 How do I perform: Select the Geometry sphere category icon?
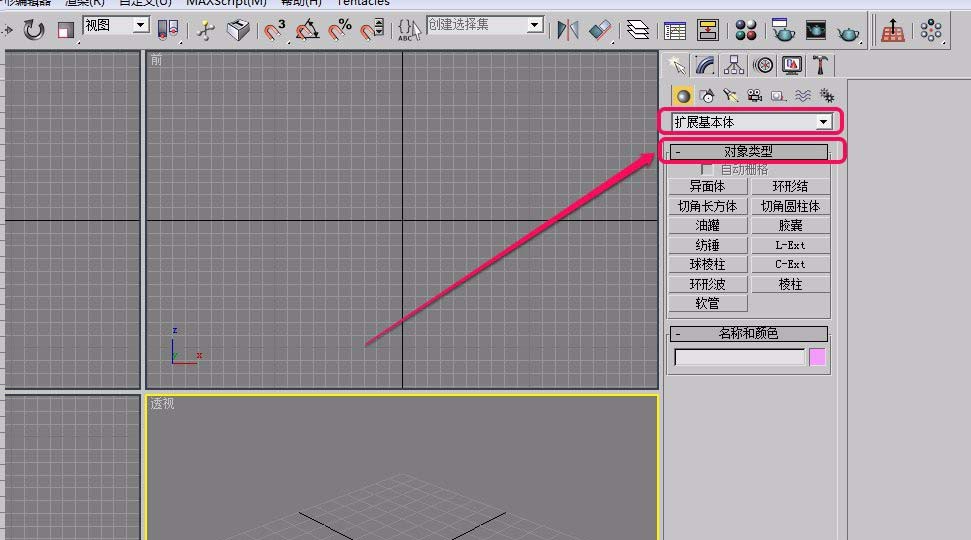(683, 96)
